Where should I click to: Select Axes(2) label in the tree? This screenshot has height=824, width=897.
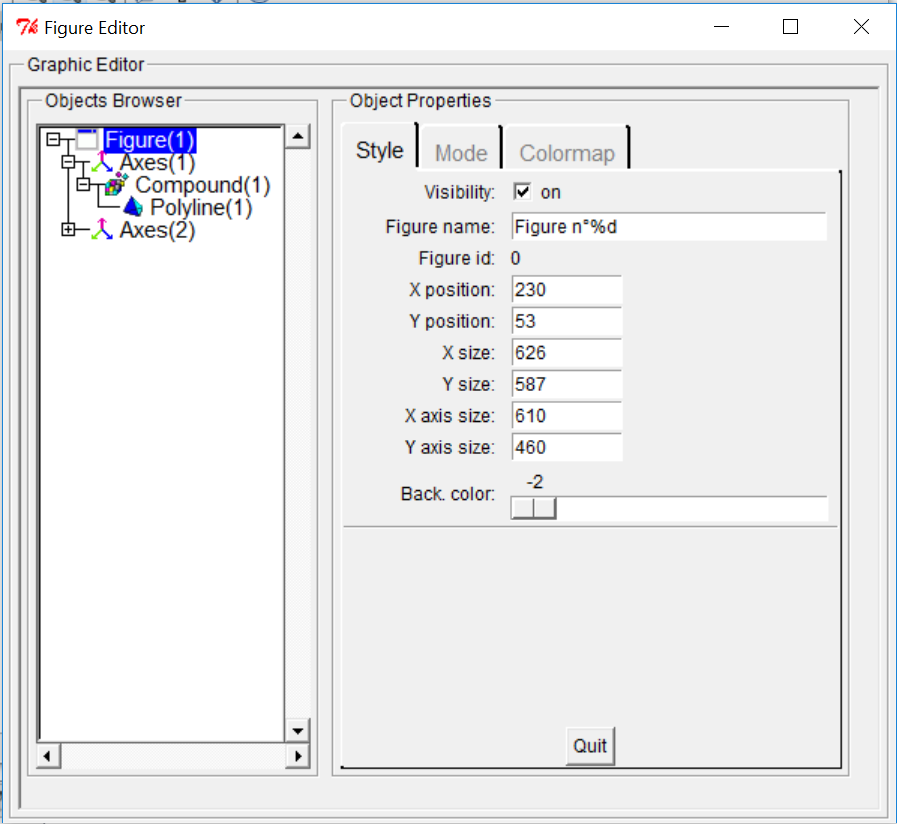[x=157, y=230]
